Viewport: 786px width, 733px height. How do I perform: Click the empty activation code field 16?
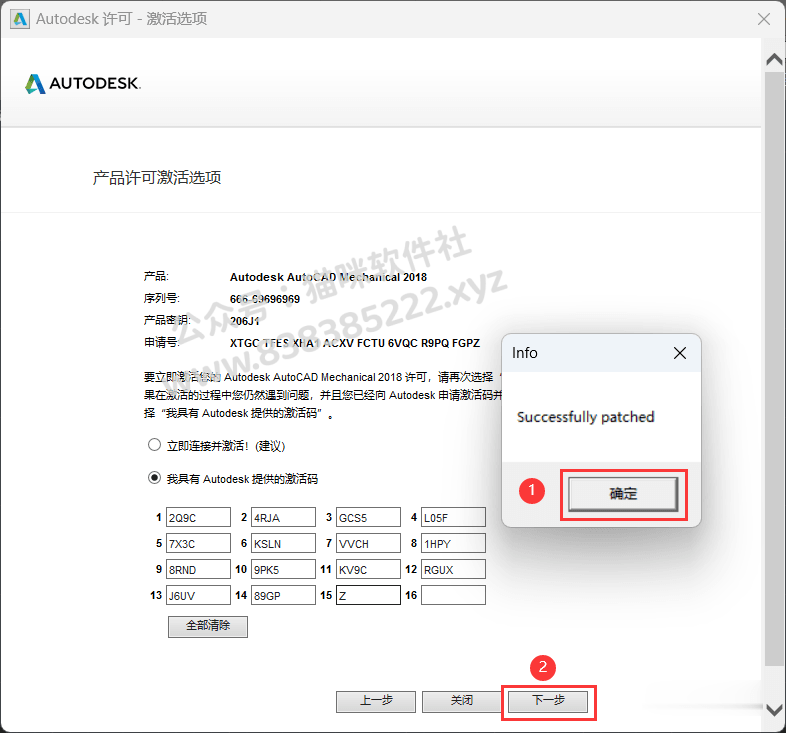(x=453, y=596)
